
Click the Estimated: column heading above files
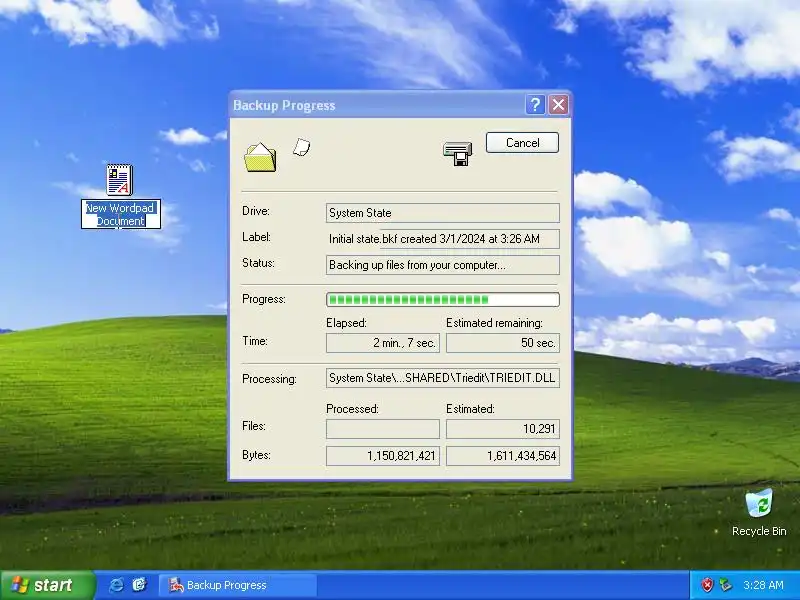pos(470,409)
